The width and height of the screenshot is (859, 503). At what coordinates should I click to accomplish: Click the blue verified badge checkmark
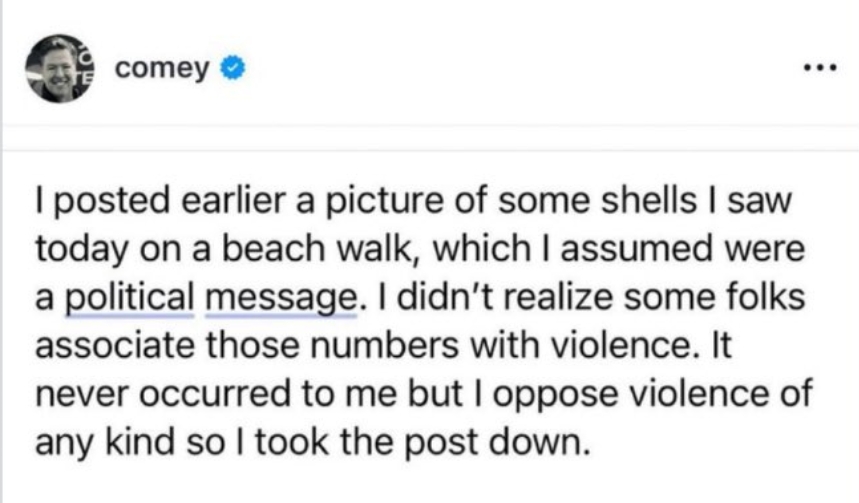click(232, 68)
